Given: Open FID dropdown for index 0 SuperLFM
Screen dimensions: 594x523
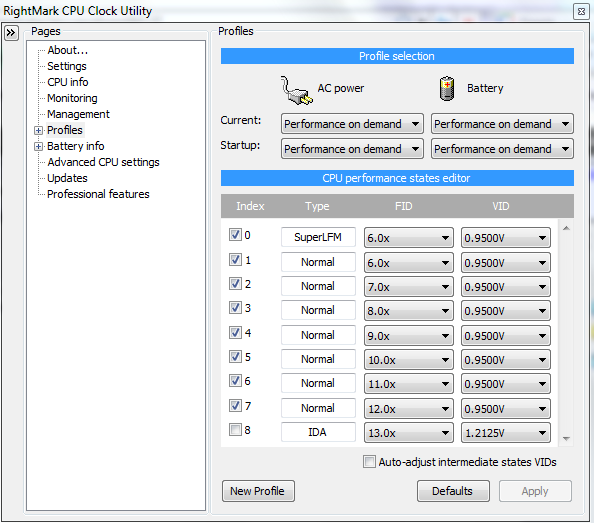Looking at the screenshot, I should click(x=409, y=238).
